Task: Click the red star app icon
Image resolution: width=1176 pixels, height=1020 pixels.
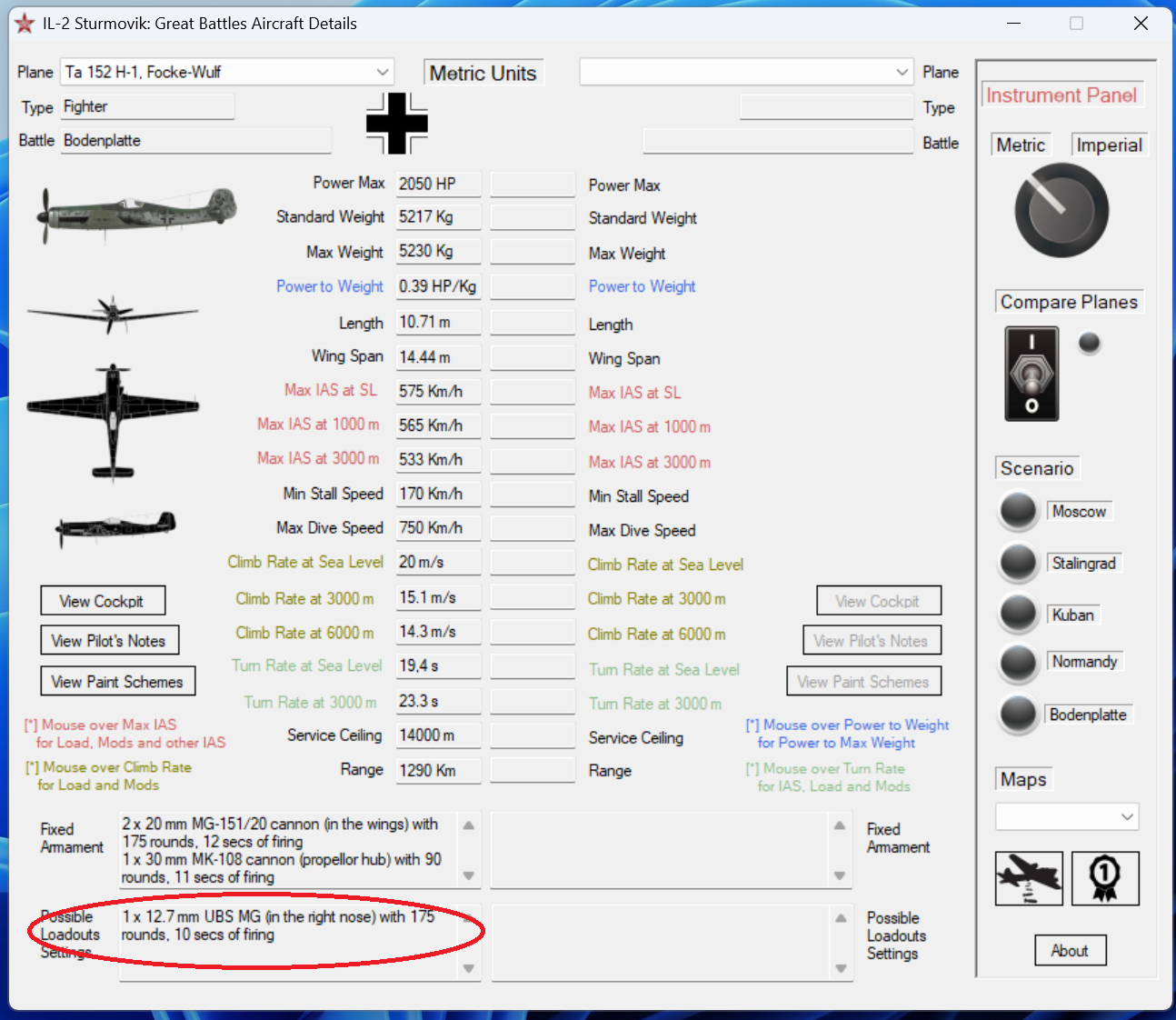Action: [25, 24]
